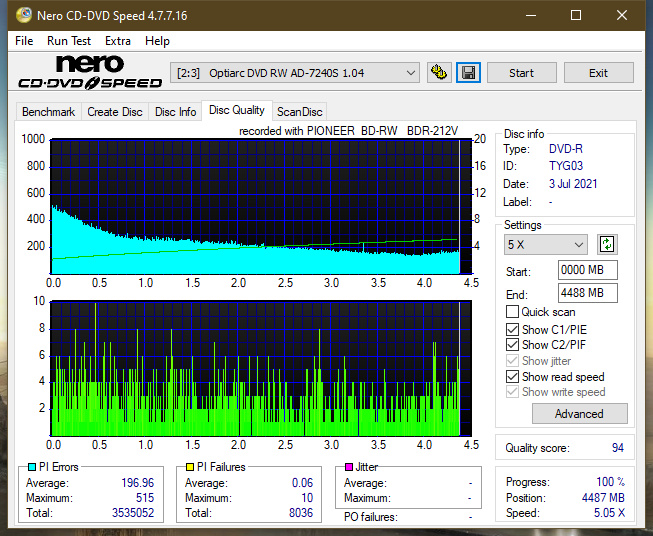Maximize the Nero window
The width and height of the screenshot is (653, 536).
pyautogui.click(x=576, y=15)
